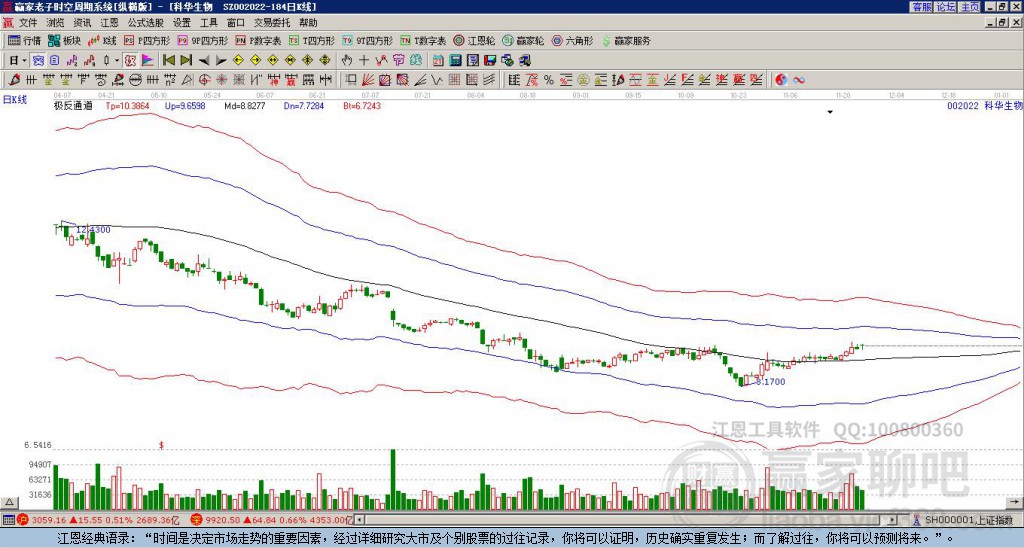Image resolution: width=1024 pixels, height=548 pixels.
Task: Toggle the colorful flag icon
Action: click(148, 61)
